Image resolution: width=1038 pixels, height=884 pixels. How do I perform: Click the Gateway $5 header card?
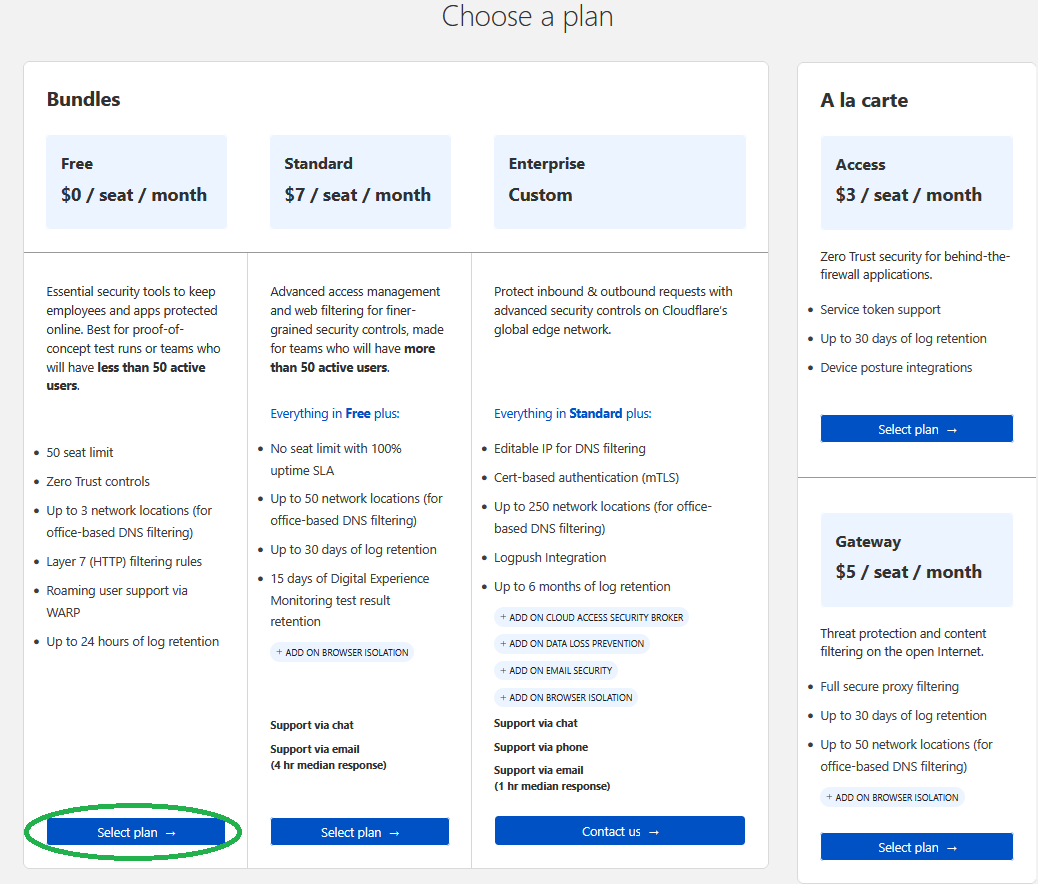(x=916, y=559)
